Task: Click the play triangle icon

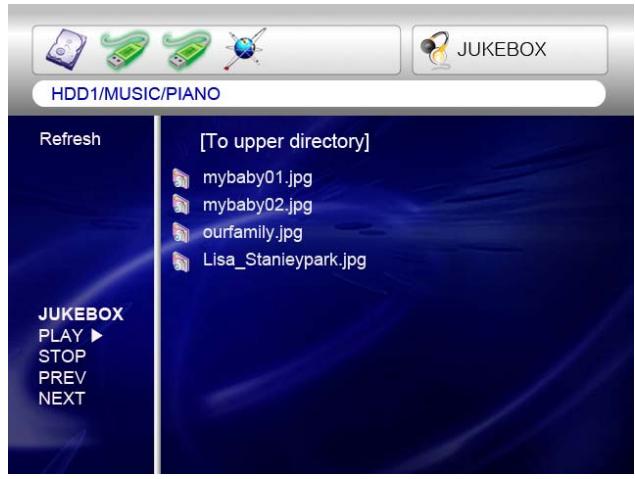Action: point(96,336)
